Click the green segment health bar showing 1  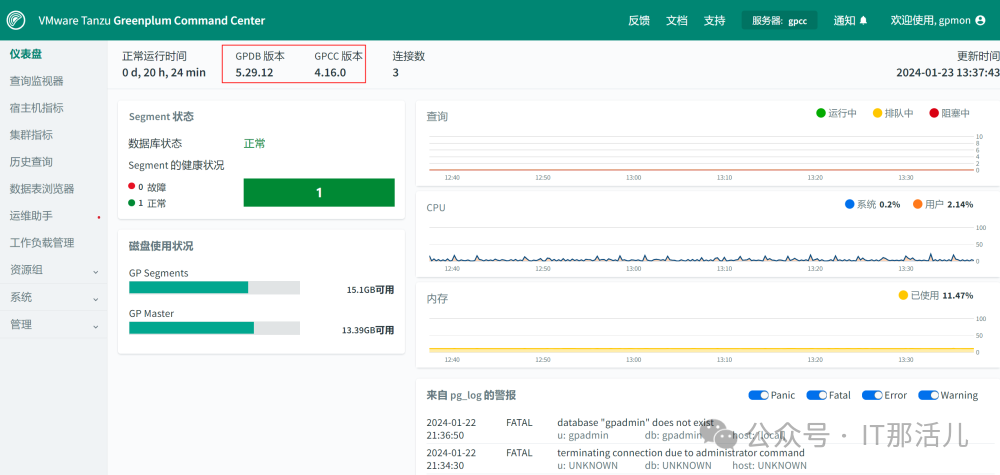tap(319, 193)
